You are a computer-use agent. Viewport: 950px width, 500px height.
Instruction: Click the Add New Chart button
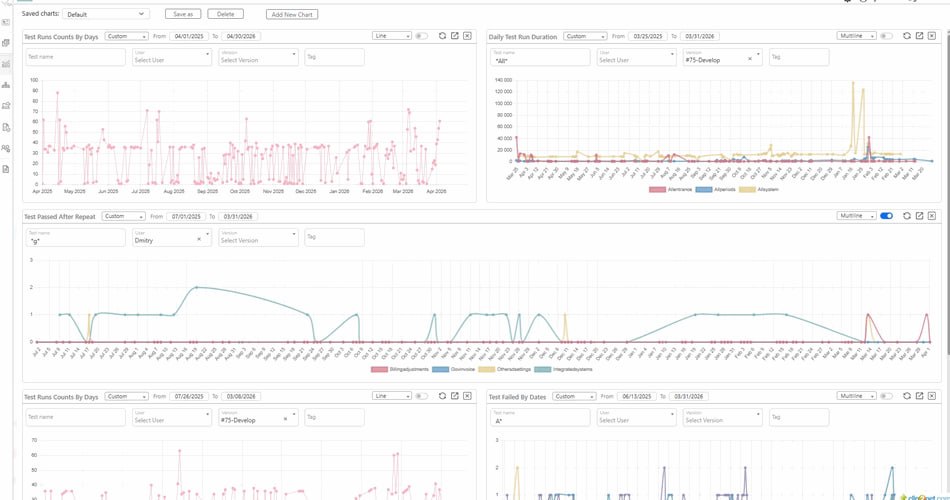(293, 14)
